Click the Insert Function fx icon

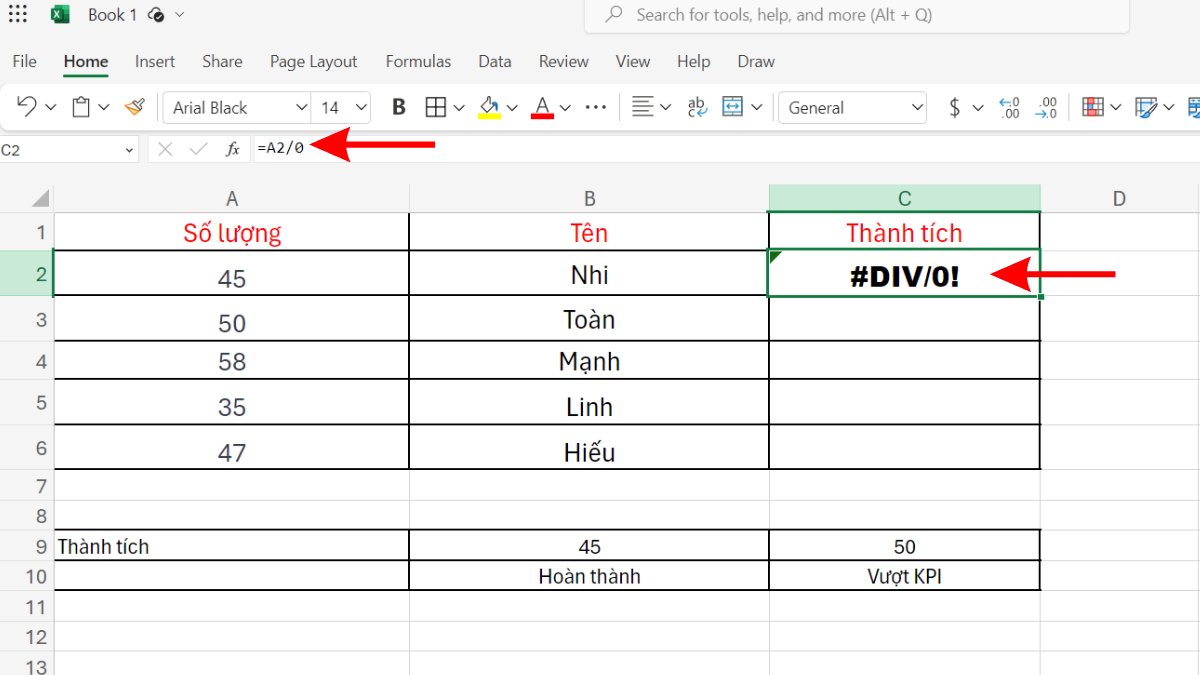232,149
